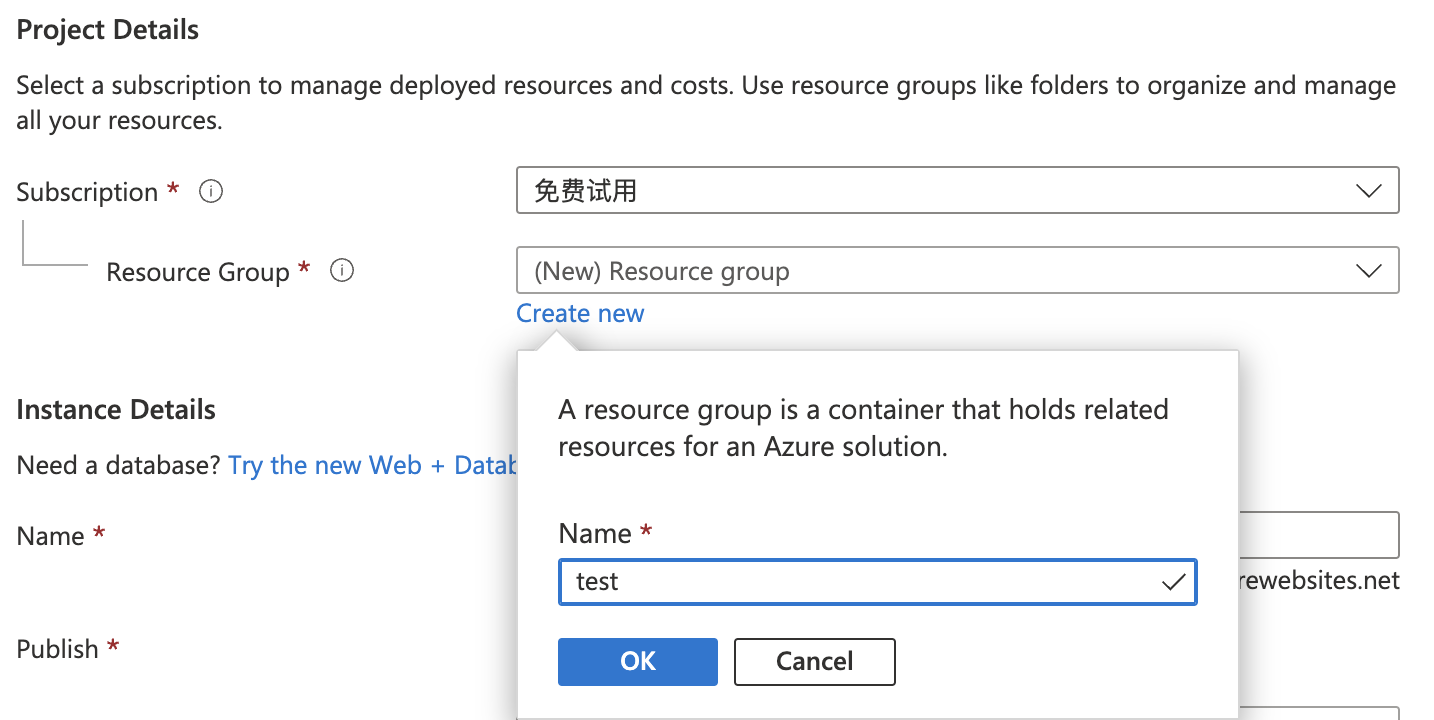Click the instance Name text box
Screen dimensions: 1434x720
pos(1318,535)
